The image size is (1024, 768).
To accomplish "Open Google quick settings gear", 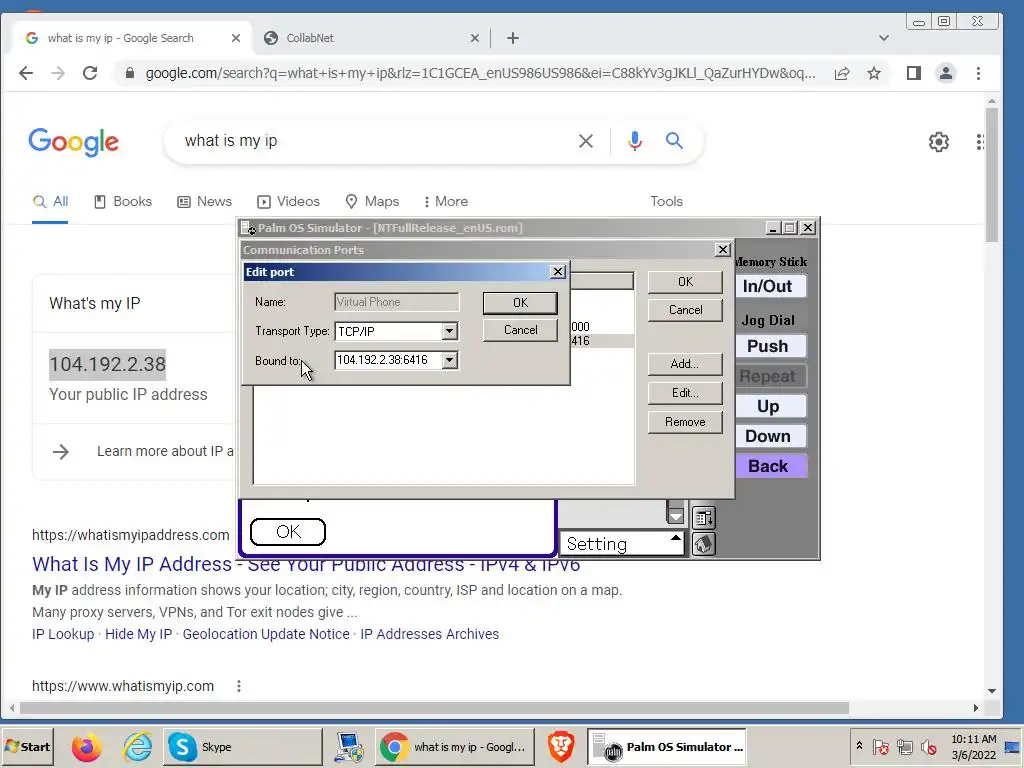I will [938, 142].
